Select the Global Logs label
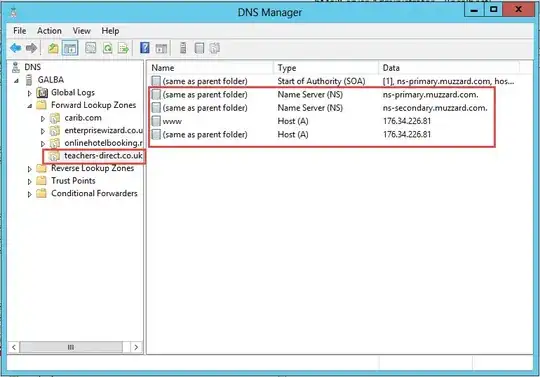The image size is (540, 377). [73, 93]
